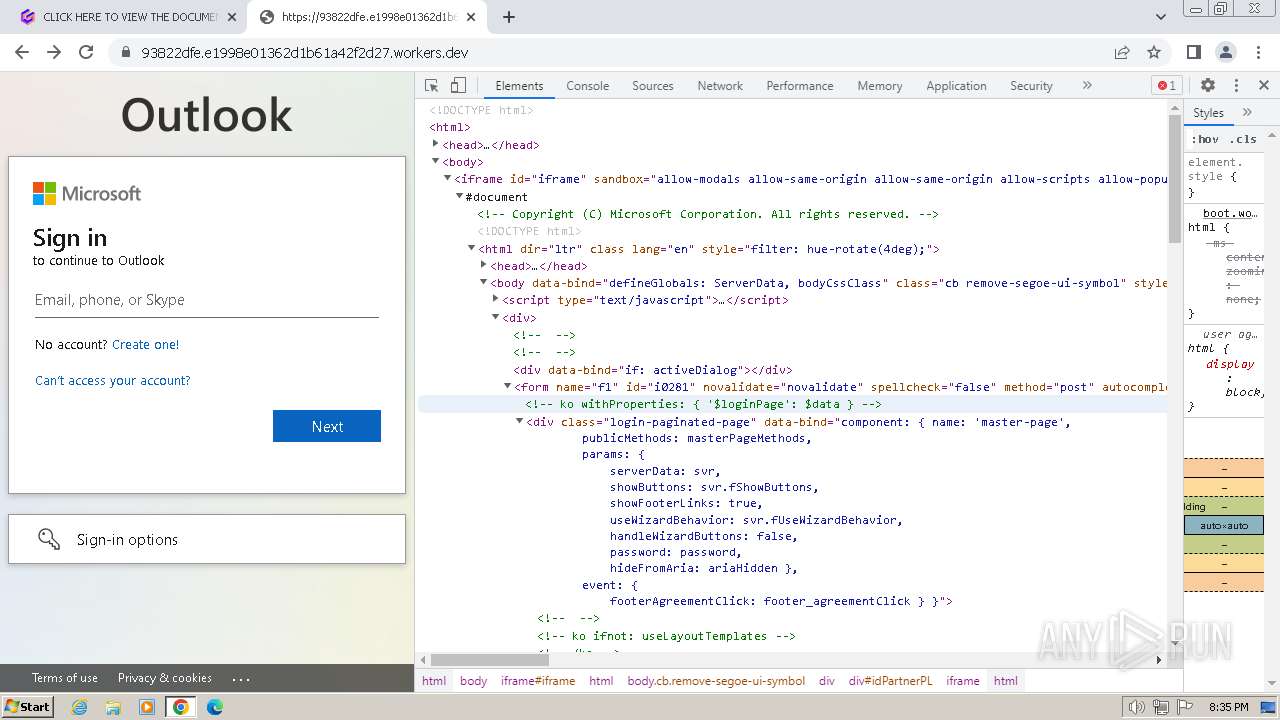Click the Elements panel horizontal scrollbar
This screenshot has height=720, width=1280.
pos(491,660)
